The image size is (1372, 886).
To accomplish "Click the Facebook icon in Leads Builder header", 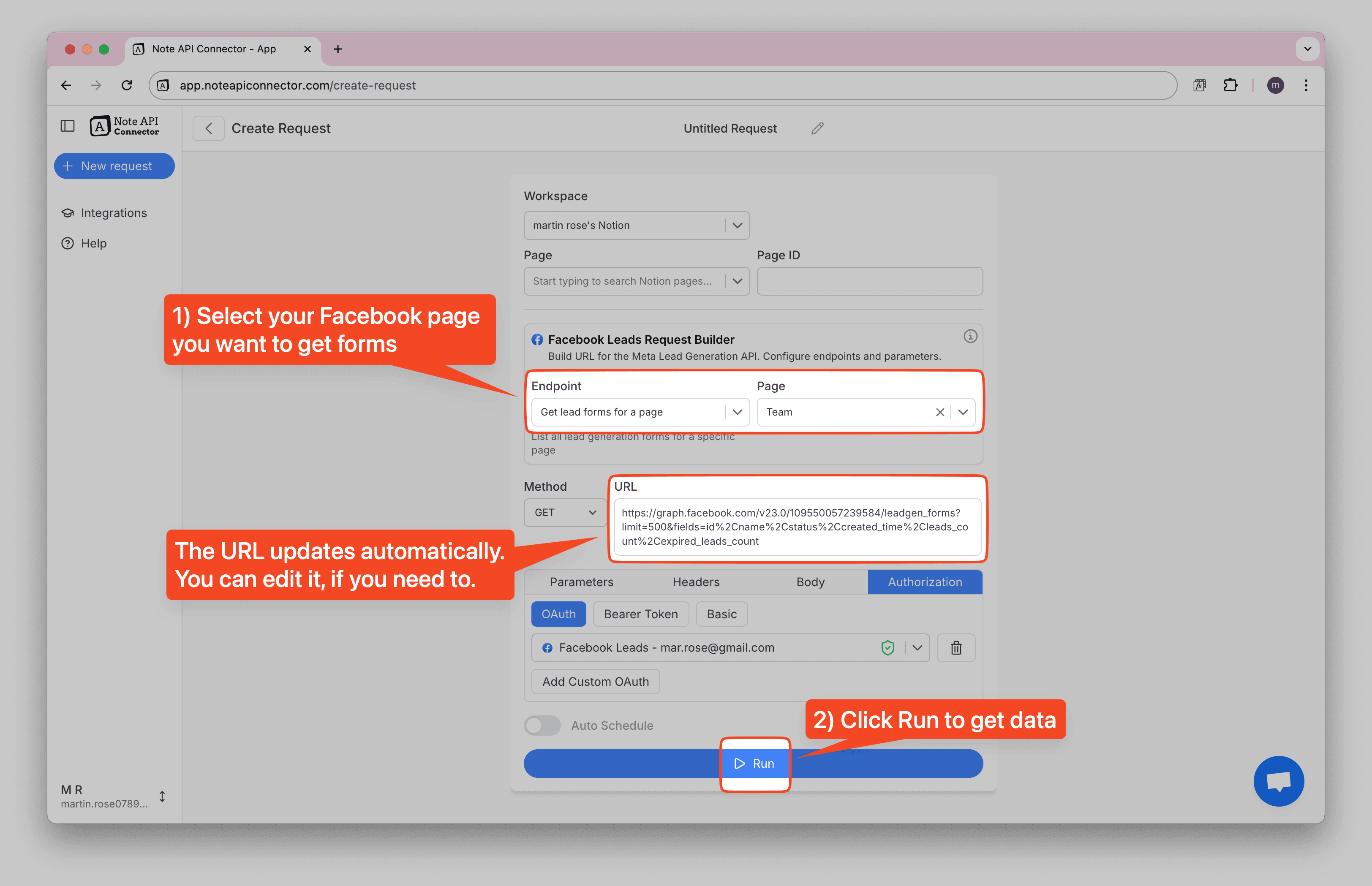I will (x=536, y=340).
